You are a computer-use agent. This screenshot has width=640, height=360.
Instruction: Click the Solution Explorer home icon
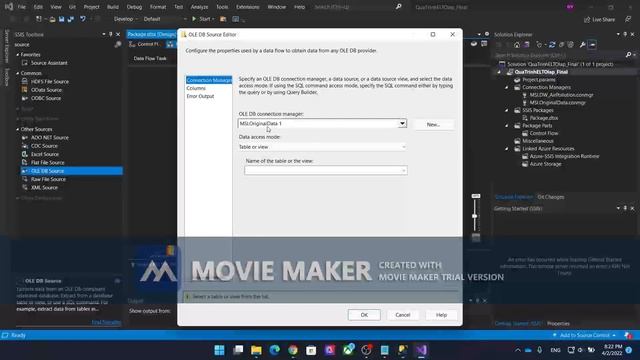click(x=517, y=45)
